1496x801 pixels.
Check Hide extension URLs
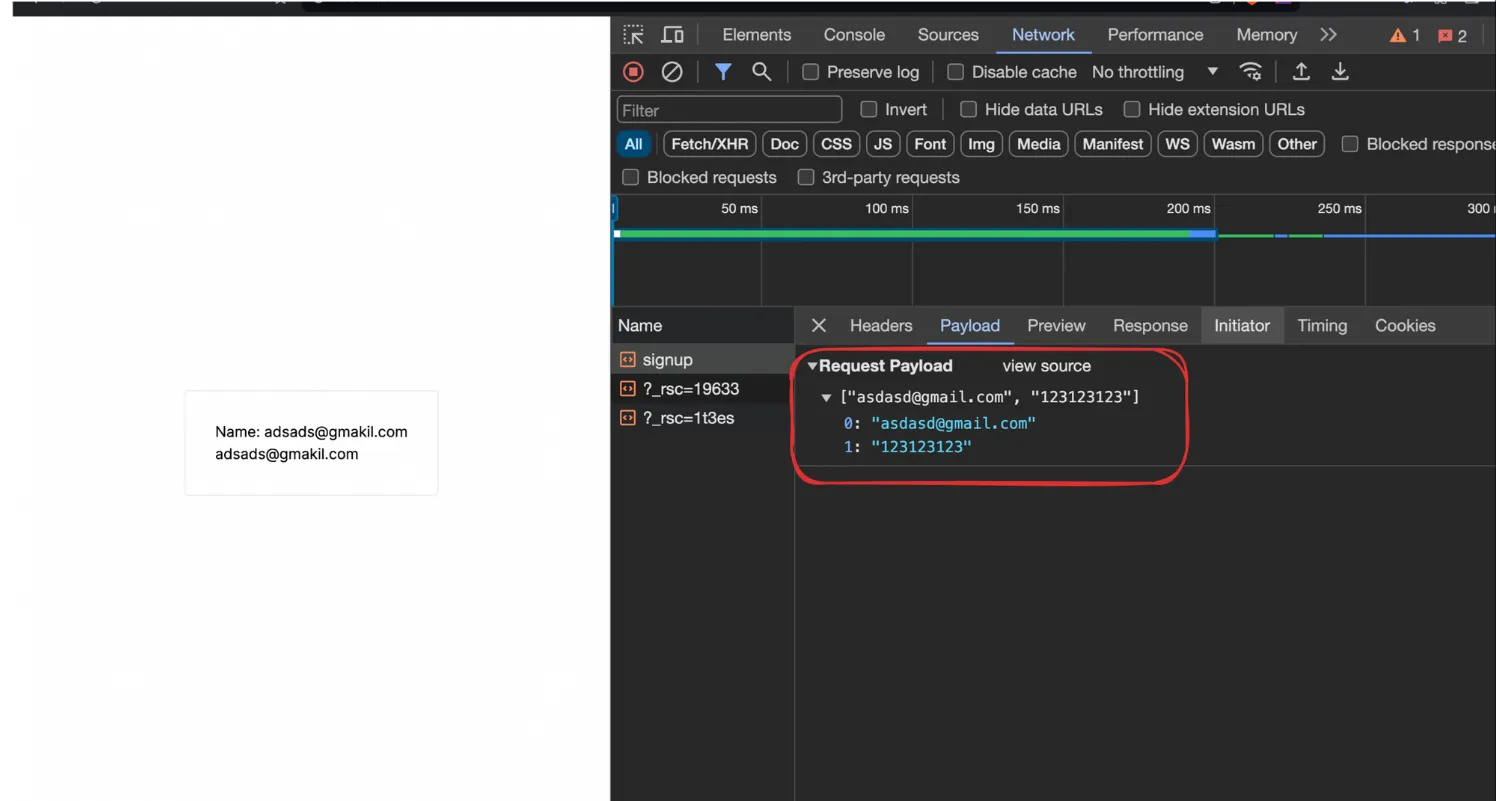[1132, 110]
